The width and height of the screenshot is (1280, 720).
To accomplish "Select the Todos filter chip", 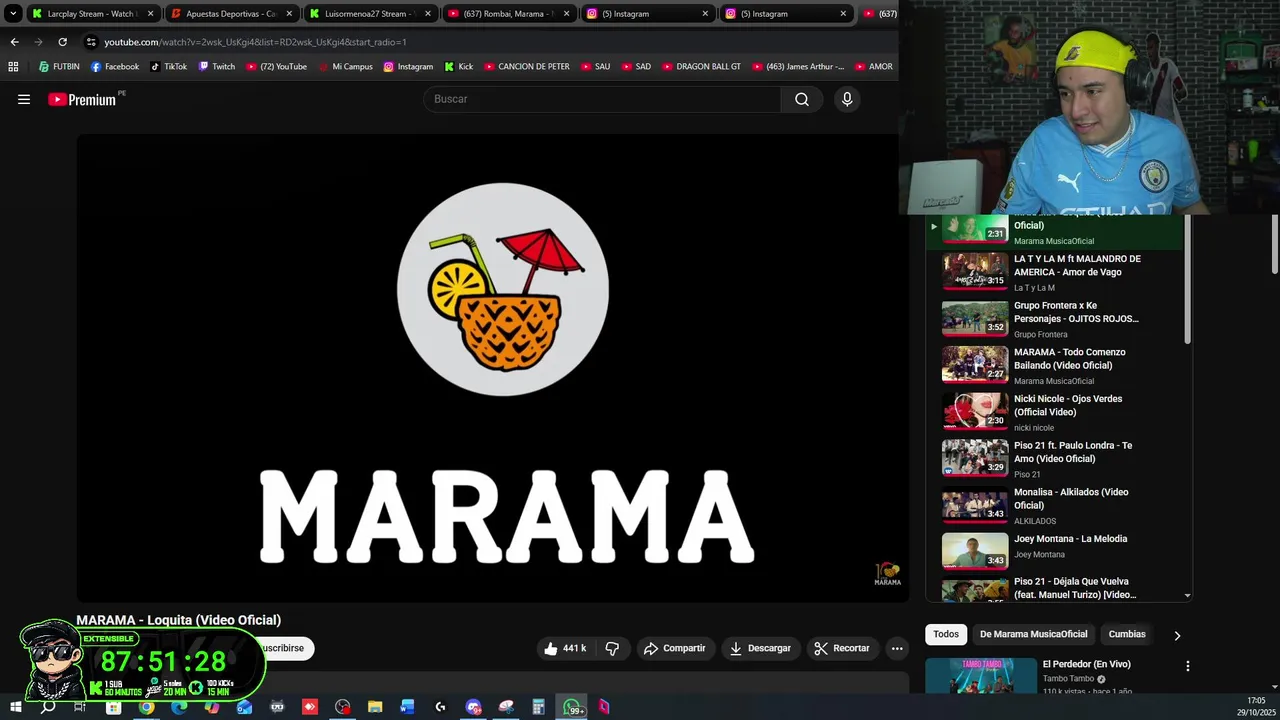I will pyautogui.click(x=946, y=634).
